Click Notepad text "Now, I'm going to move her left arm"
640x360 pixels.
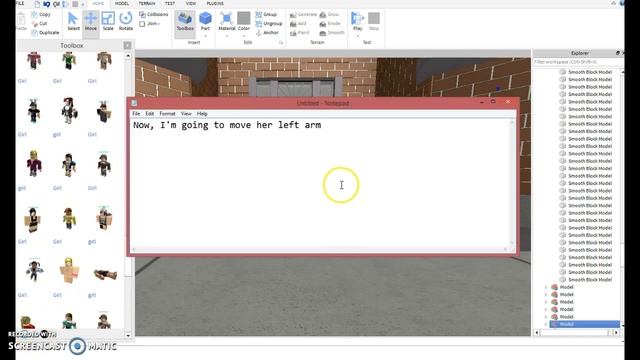point(227,125)
